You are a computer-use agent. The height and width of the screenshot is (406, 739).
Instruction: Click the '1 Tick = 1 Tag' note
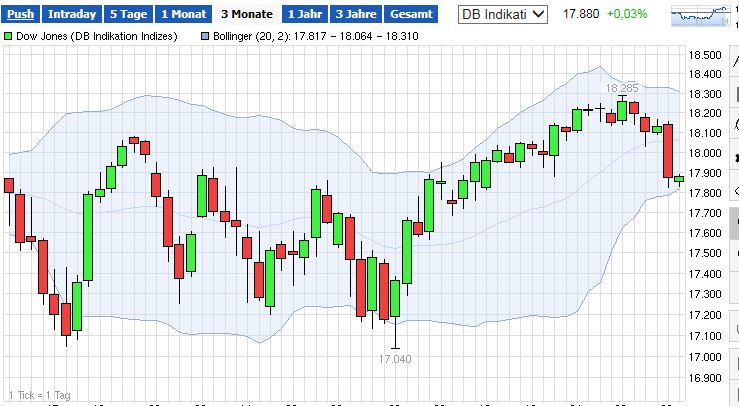point(40,395)
